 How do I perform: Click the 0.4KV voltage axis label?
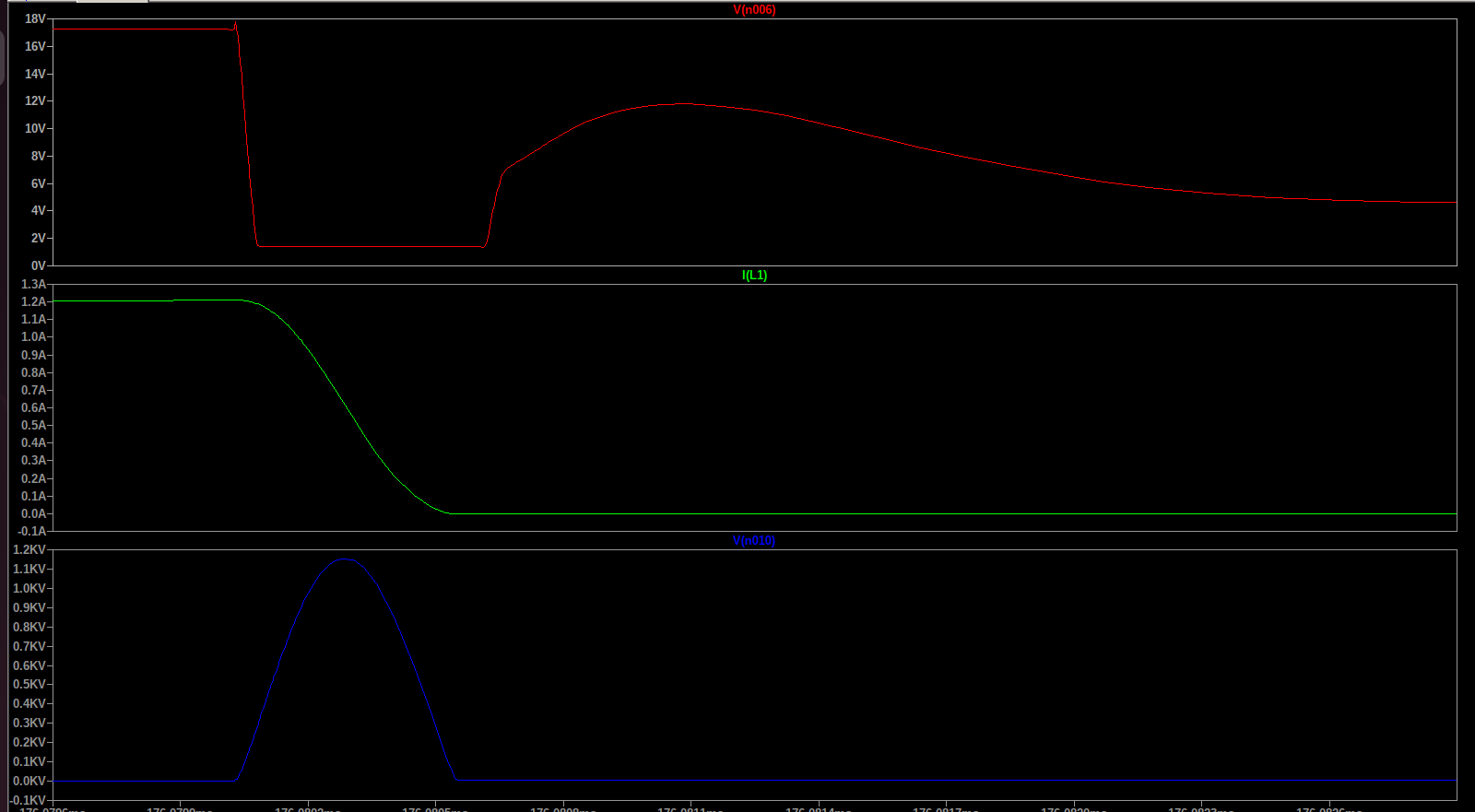(29, 703)
